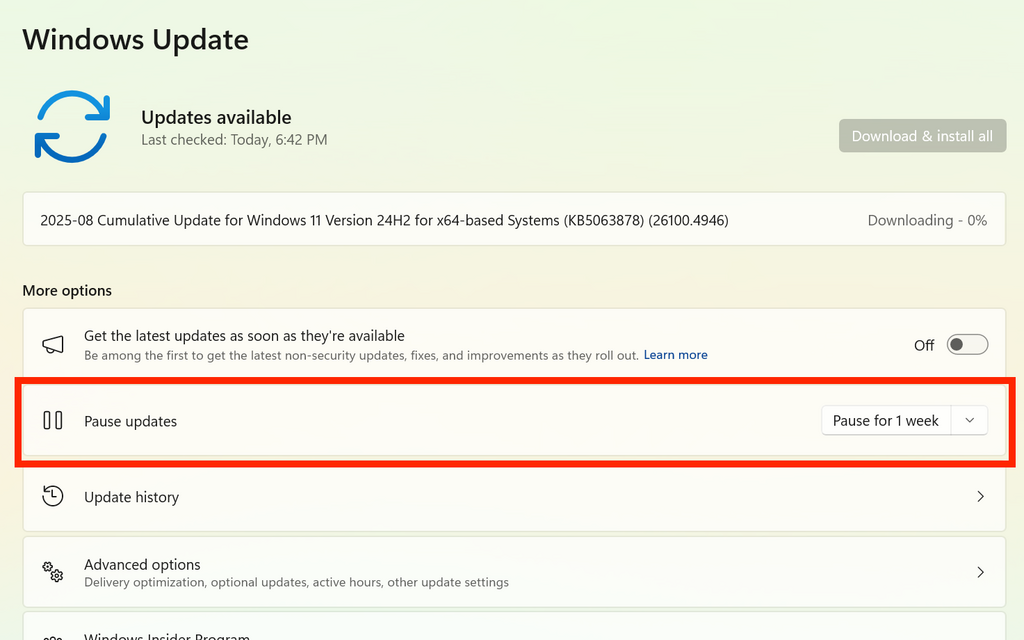The height and width of the screenshot is (640, 1024).
Task: Click the megaphone icon for latest updates
Action: point(53,345)
